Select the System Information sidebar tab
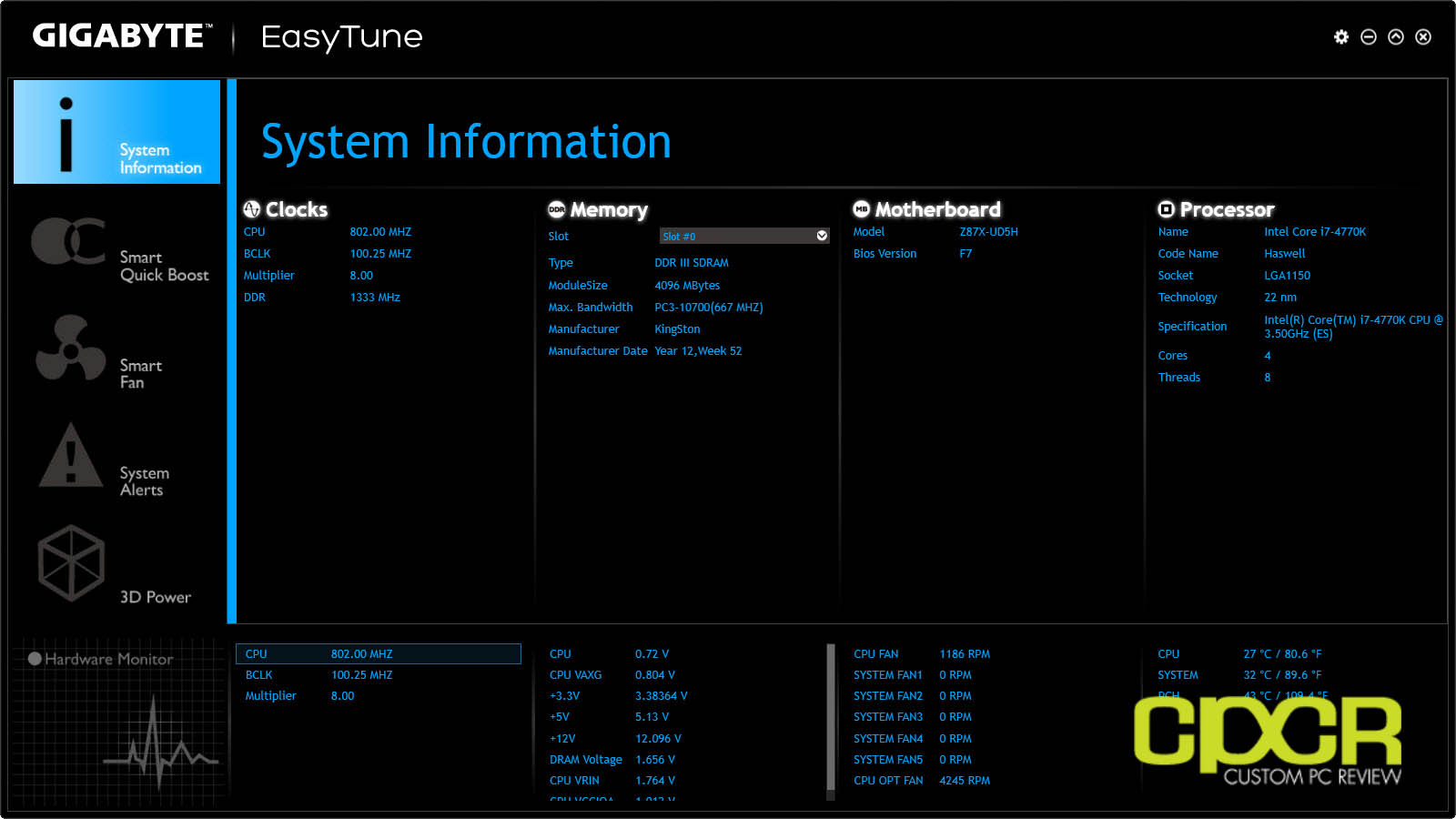This screenshot has height=819, width=1456. [x=116, y=132]
